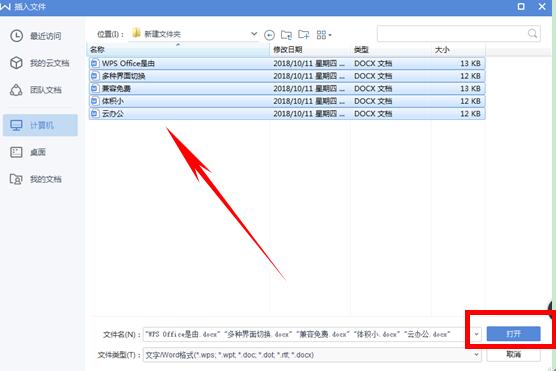Click the back arrow navigation icon
The height and width of the screenshot is (371, 556).
pos(269,35)
